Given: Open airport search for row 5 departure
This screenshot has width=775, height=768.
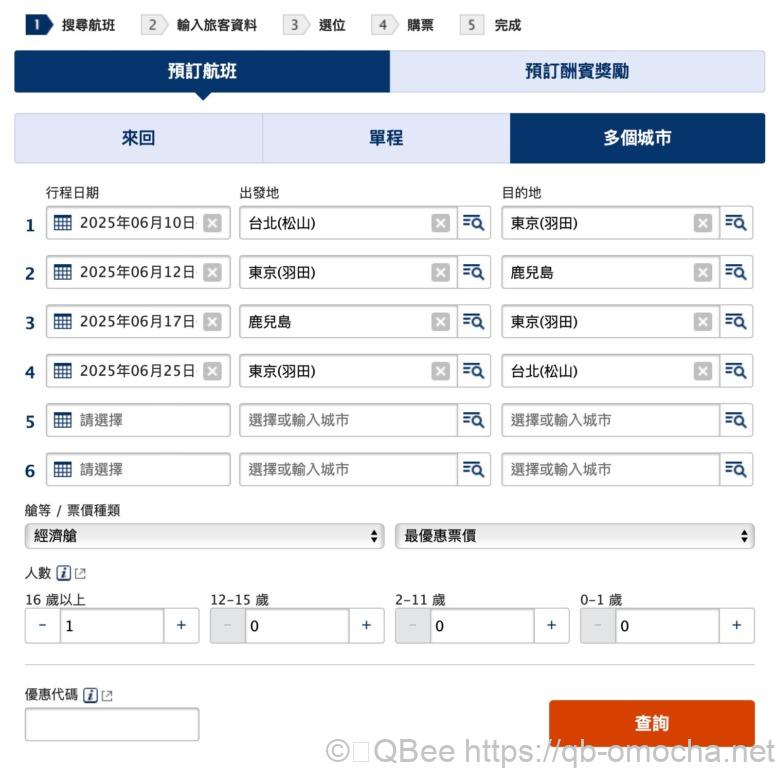Looking at the screenshot, I should tap(473, 420).
